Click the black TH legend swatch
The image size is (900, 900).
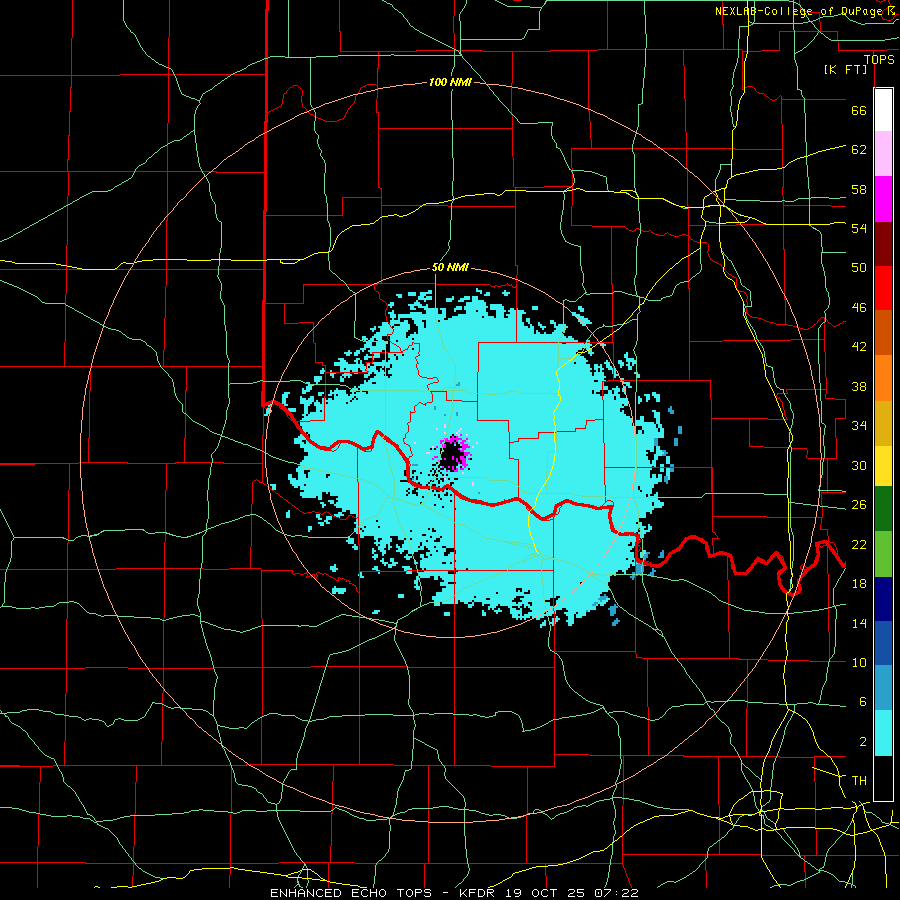(x=883, y=778)
